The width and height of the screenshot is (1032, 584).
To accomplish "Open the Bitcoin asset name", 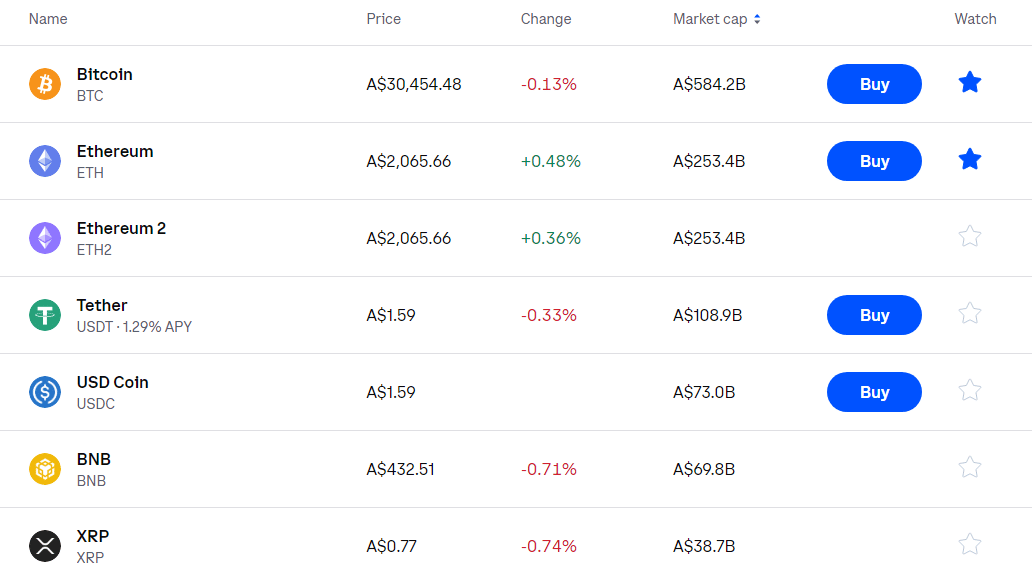I will [x=105, y=74].
